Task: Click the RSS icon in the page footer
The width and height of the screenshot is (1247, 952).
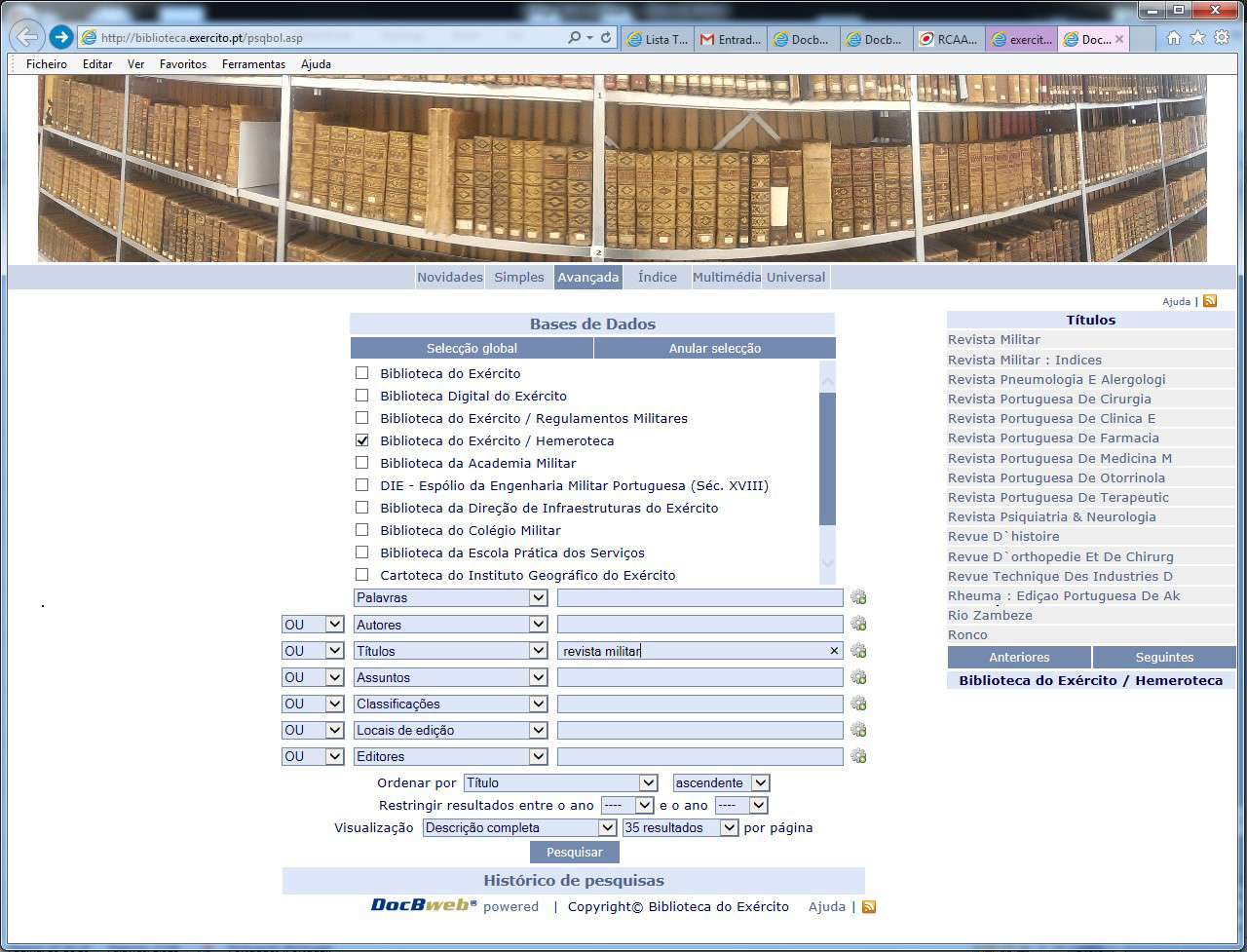Action: 869,907
